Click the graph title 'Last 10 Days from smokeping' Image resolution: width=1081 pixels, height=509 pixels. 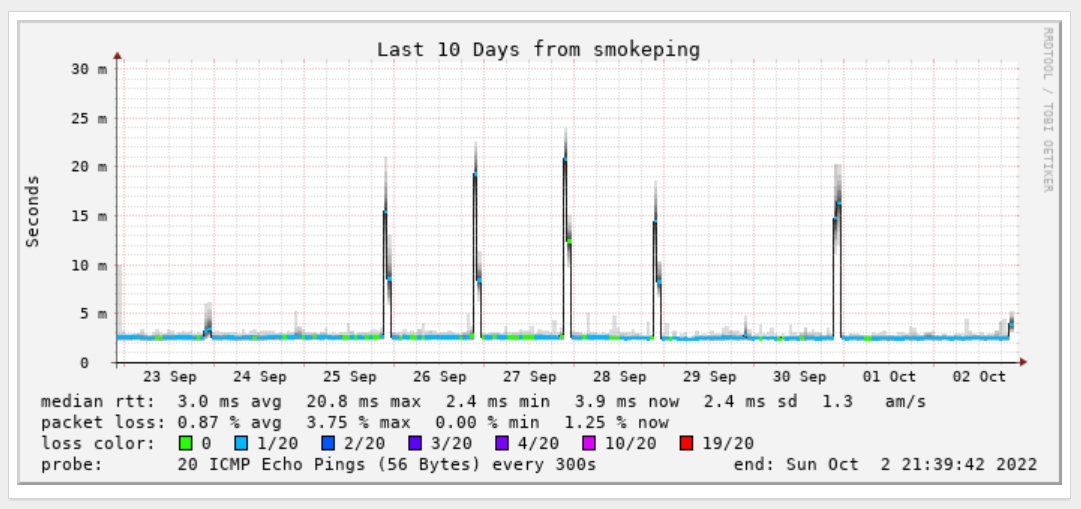tap(538, 50)
